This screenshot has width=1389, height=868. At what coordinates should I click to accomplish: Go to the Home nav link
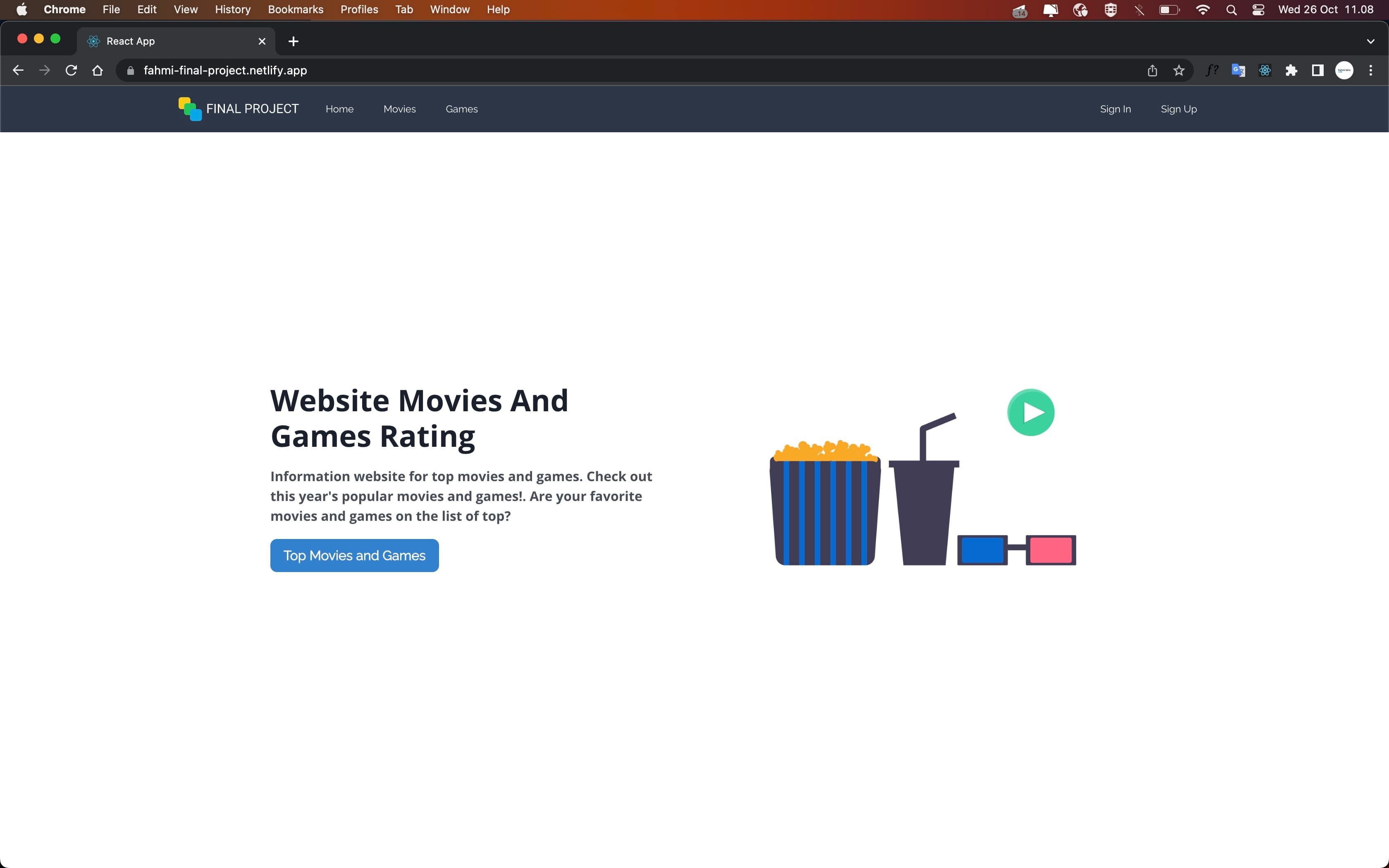point(339,109)
